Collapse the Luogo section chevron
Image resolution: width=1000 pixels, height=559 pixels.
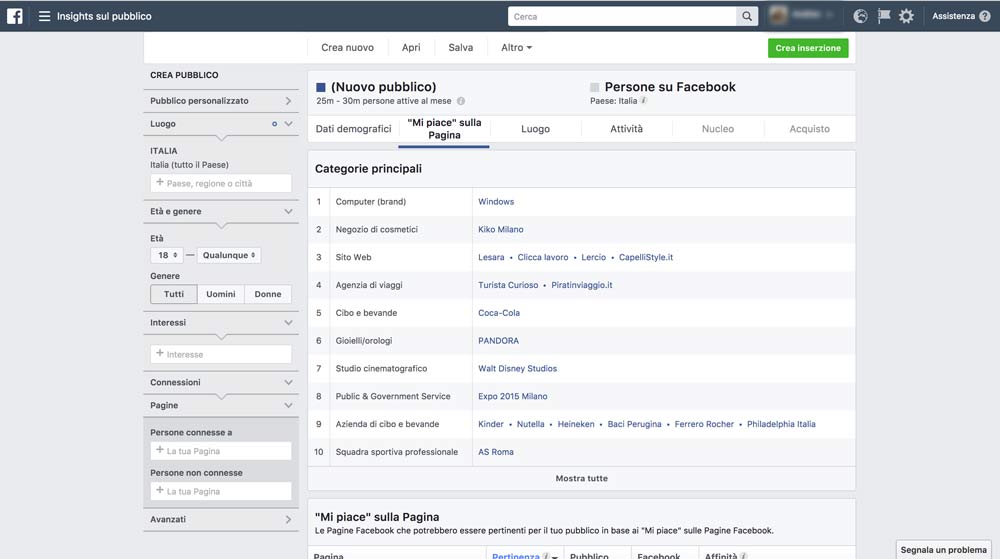288,124
